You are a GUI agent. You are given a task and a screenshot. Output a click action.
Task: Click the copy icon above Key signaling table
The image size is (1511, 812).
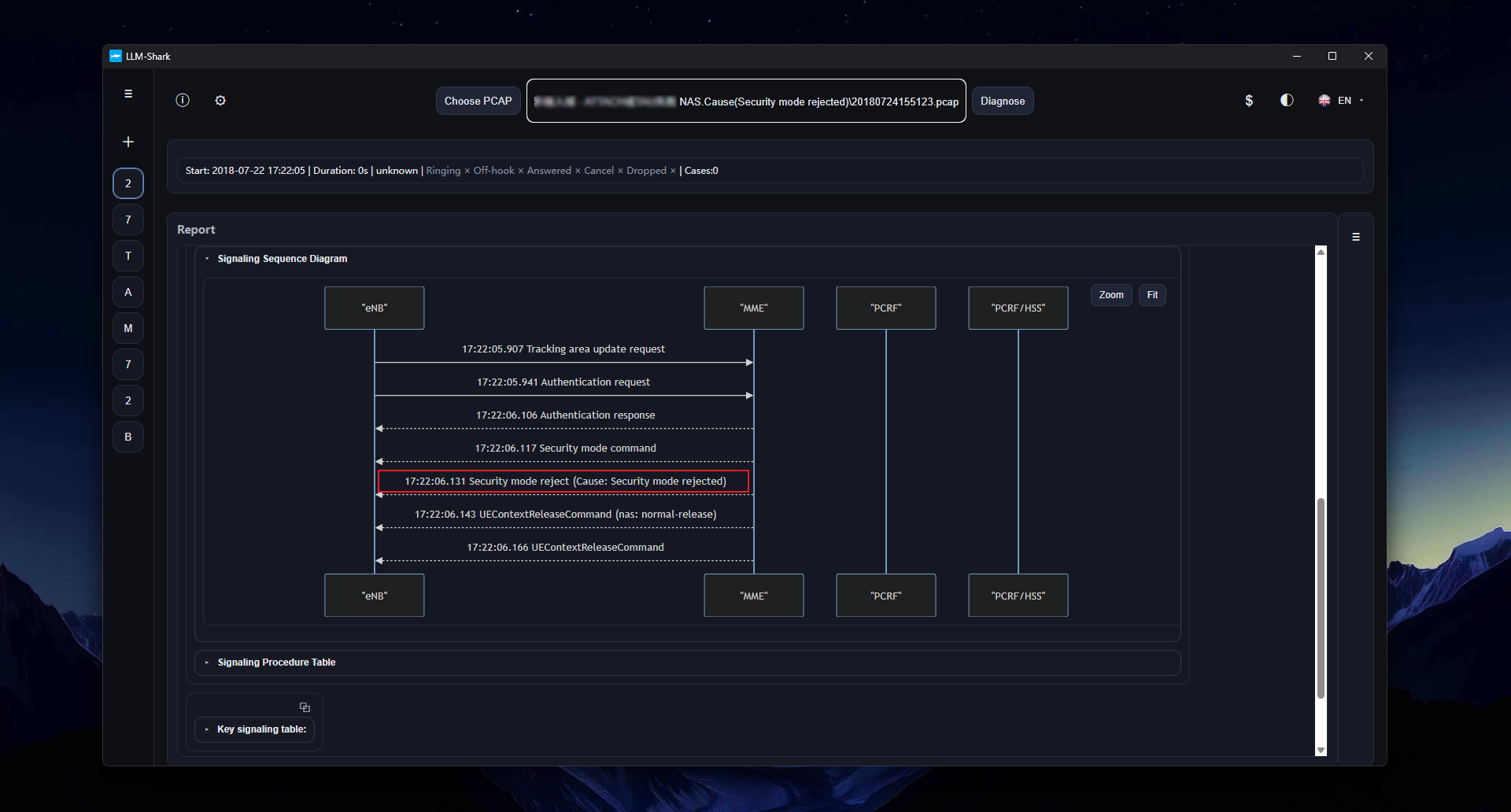tap(305, 707)
